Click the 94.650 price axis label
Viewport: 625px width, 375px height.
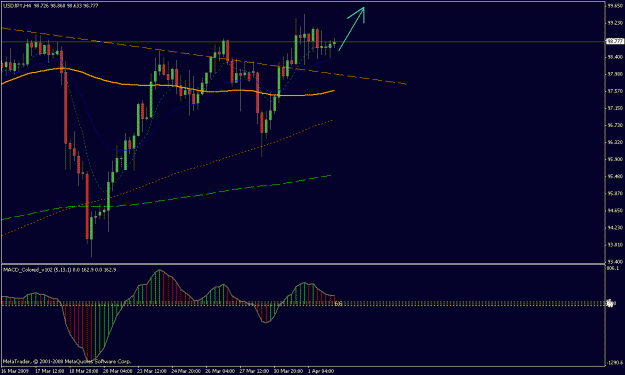(x=615, y=210)
